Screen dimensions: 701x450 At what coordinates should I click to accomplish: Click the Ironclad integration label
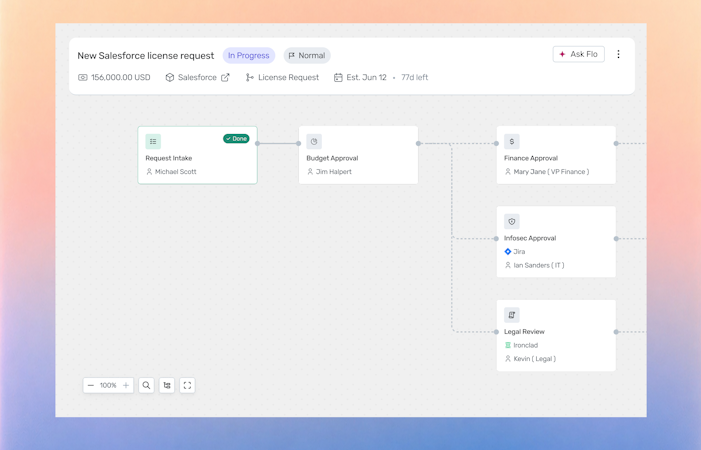525,345
